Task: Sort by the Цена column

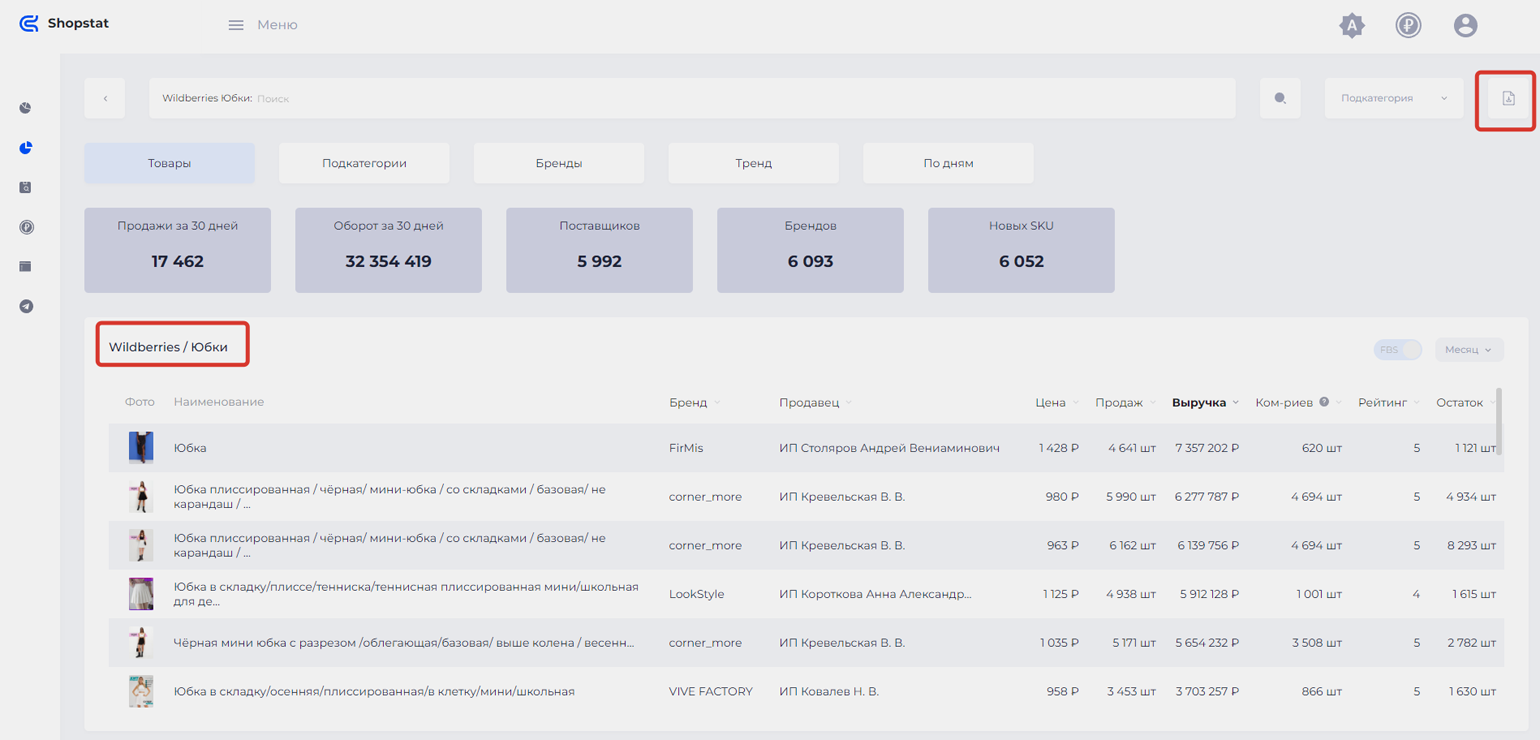Action: pyautogui.click(x=1058, y=403)
